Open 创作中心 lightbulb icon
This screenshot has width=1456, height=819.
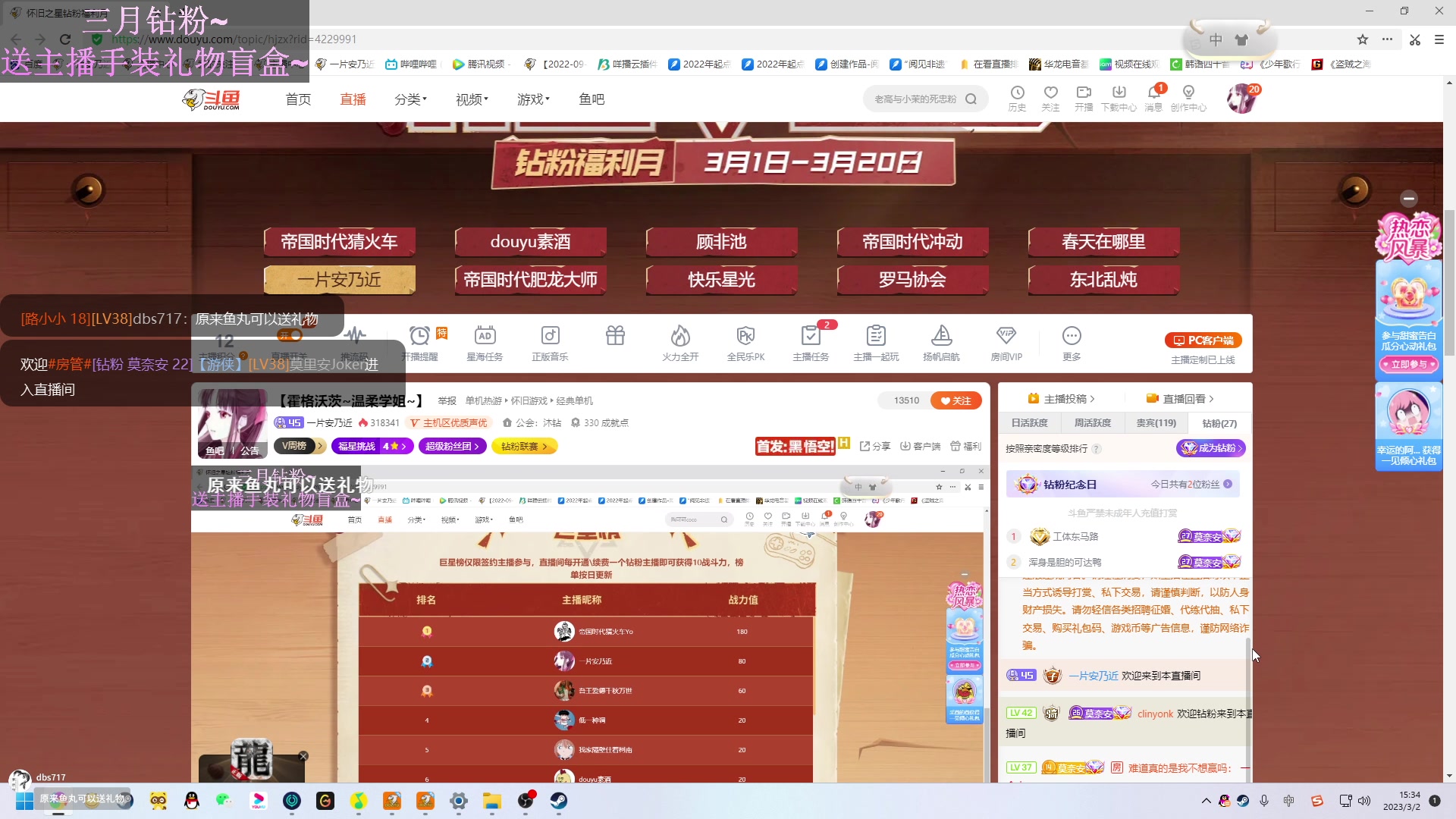1188,98
